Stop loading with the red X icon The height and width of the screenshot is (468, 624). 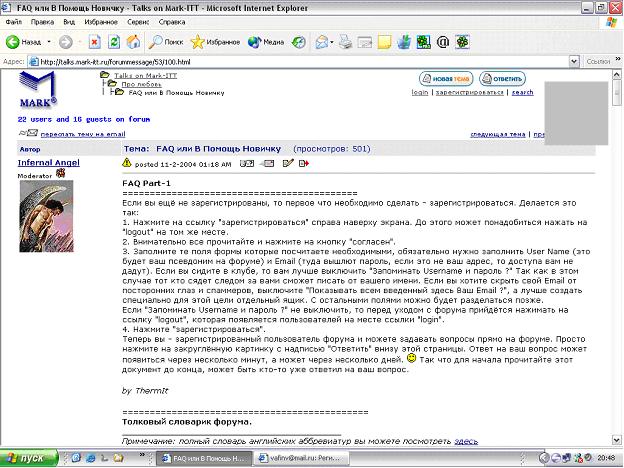tap(94, 42)
